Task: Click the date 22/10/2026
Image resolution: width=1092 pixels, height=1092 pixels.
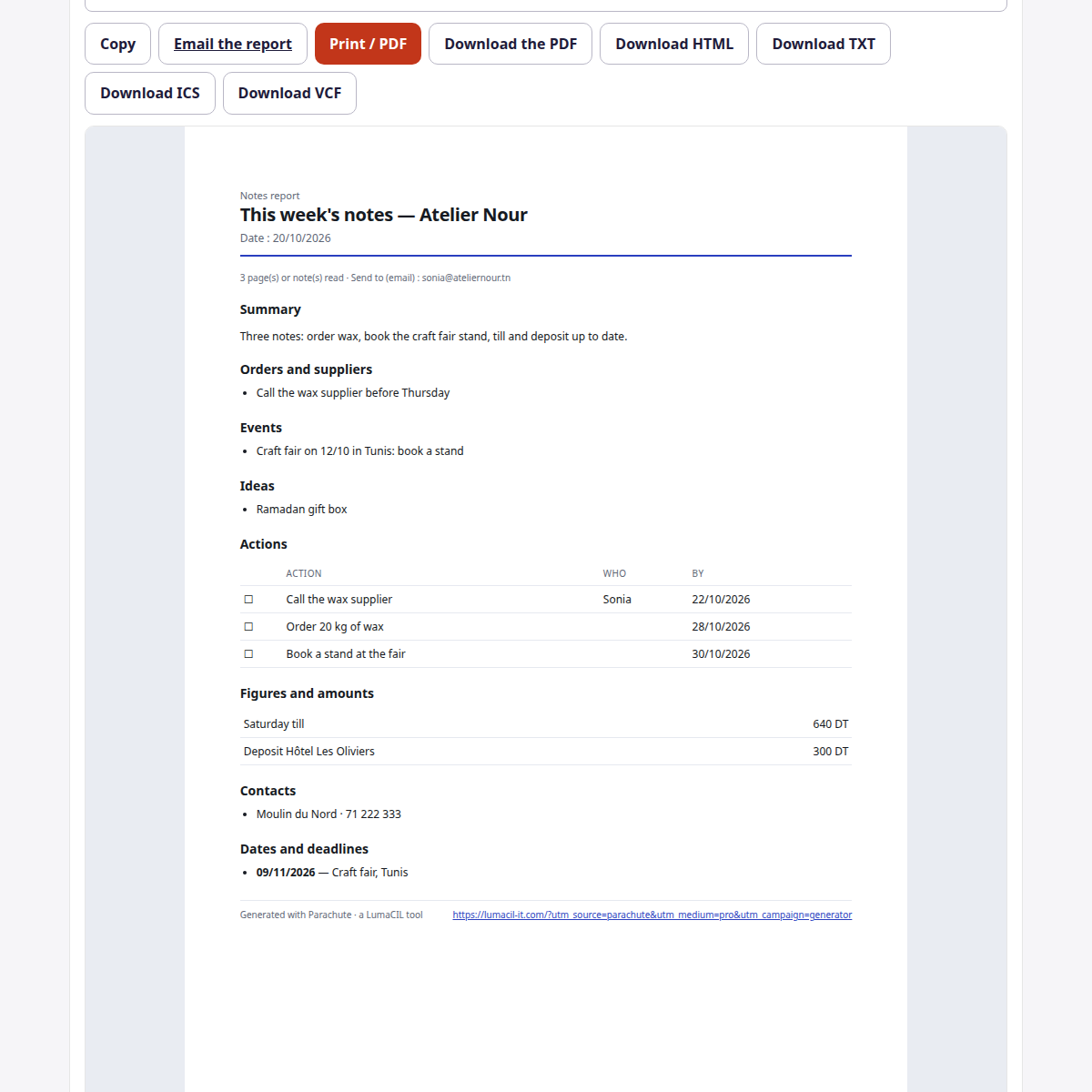Action: pos(721,600)
